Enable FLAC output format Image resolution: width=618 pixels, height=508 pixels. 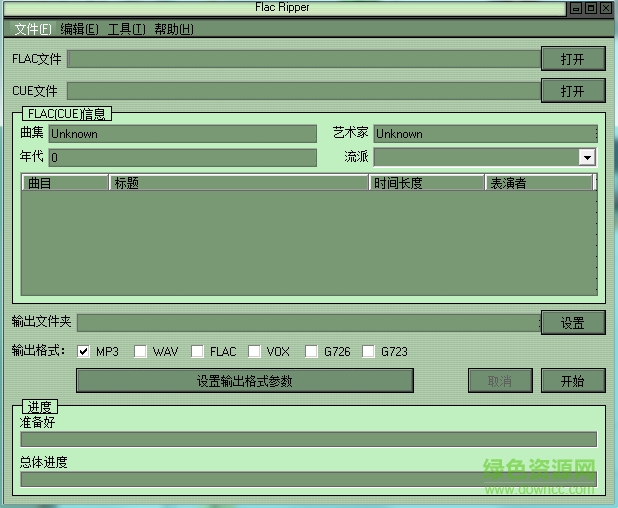[x=197, y=351]
